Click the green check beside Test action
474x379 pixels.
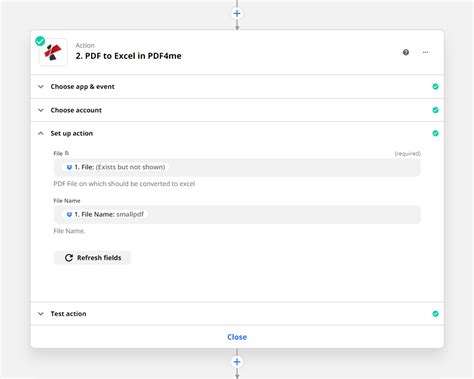coord(435,314)
